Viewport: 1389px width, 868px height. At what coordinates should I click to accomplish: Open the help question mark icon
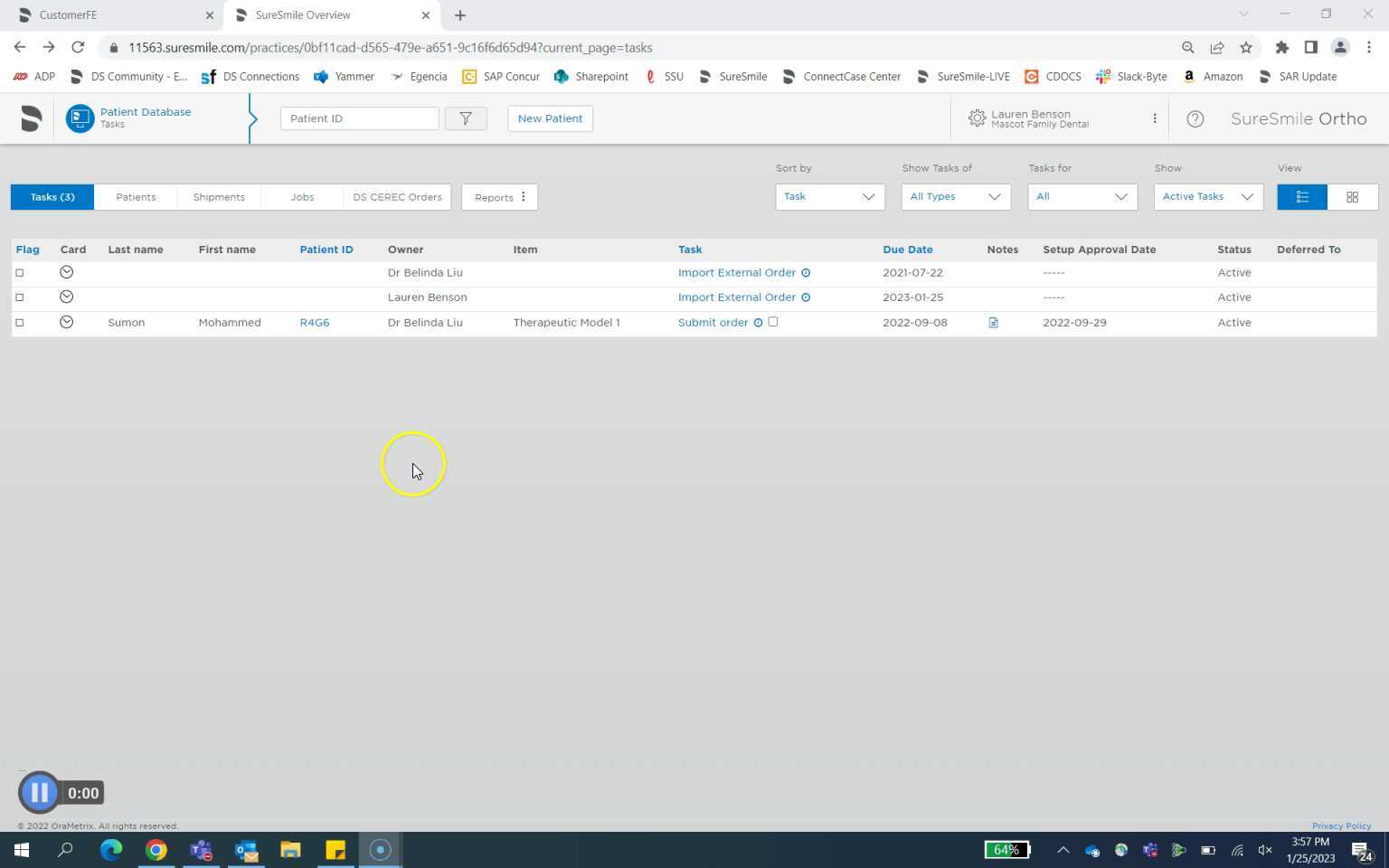1195,118
